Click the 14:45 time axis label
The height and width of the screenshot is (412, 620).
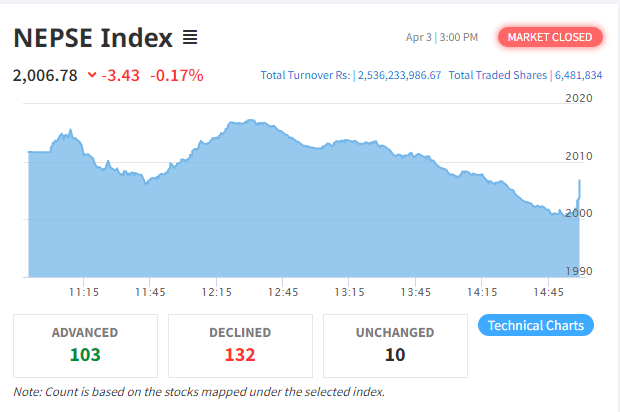tap(548, 292)
